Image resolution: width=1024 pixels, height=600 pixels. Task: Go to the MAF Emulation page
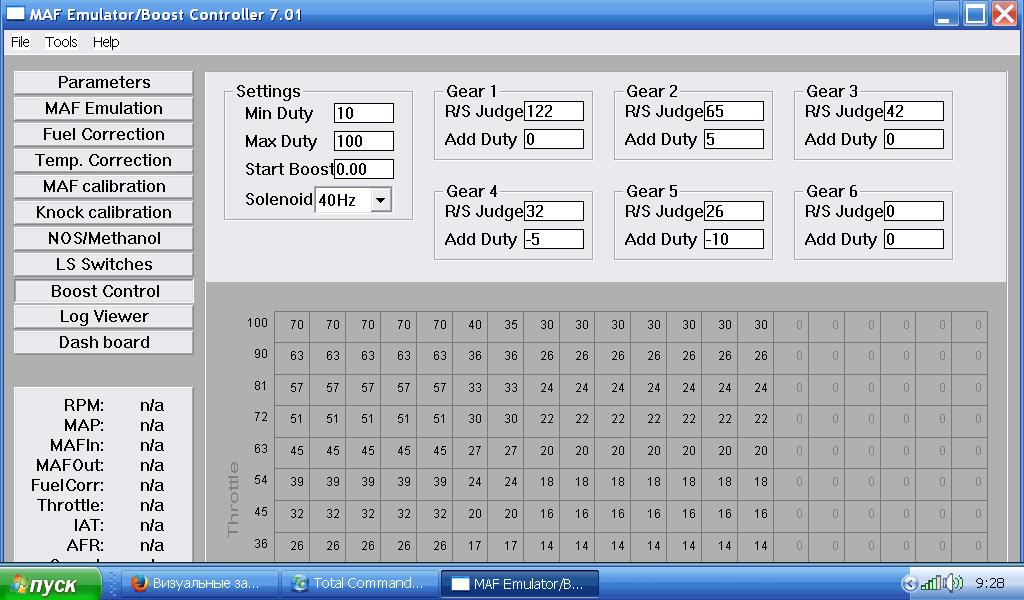tap(104, 108)
